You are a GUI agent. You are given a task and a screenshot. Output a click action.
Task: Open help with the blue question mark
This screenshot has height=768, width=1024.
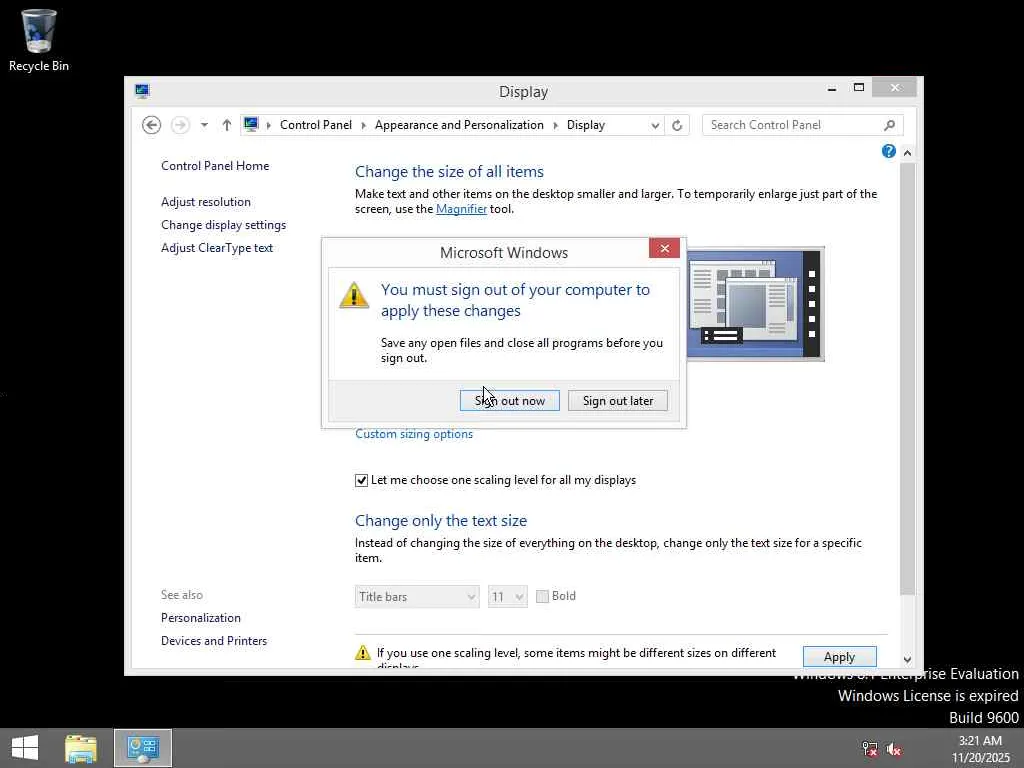pos(888,152)
